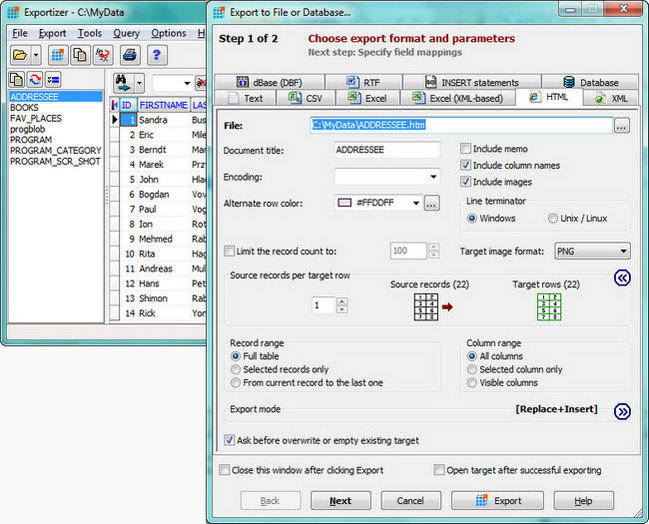Click the copy to clipboard toolbar icon
649x524 pixels.
(81, 54)
